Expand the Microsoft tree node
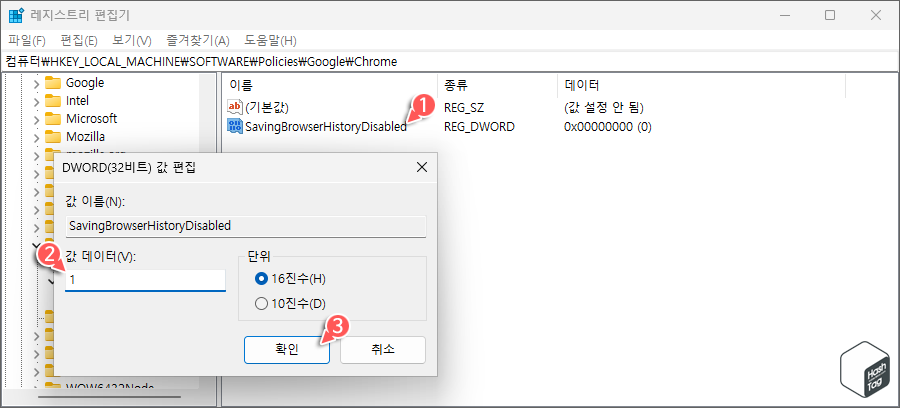900x408 pixels. [37, 119]
